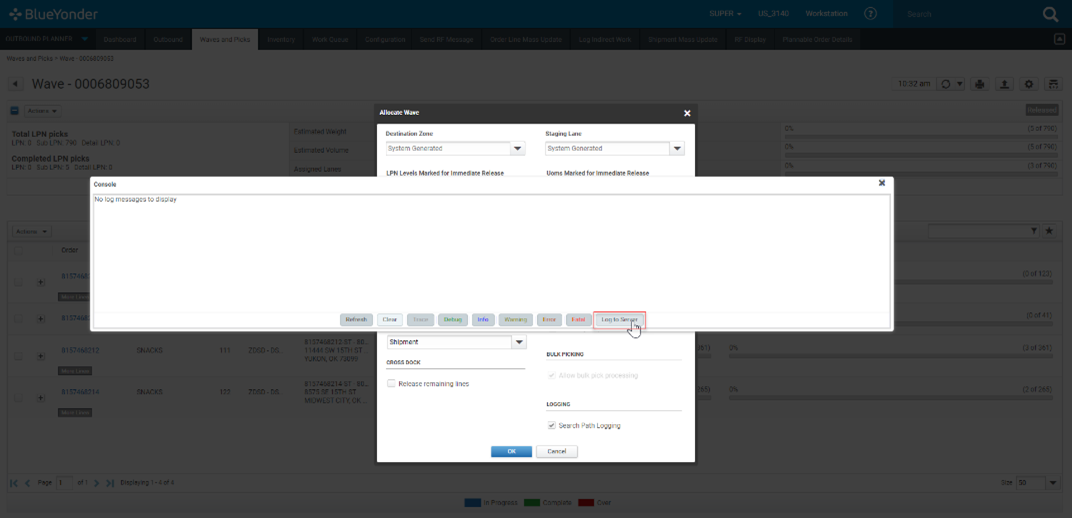This screenshot has width=1072, height=518.
Task: Close the Console dialog
Action: pos(882,183)
